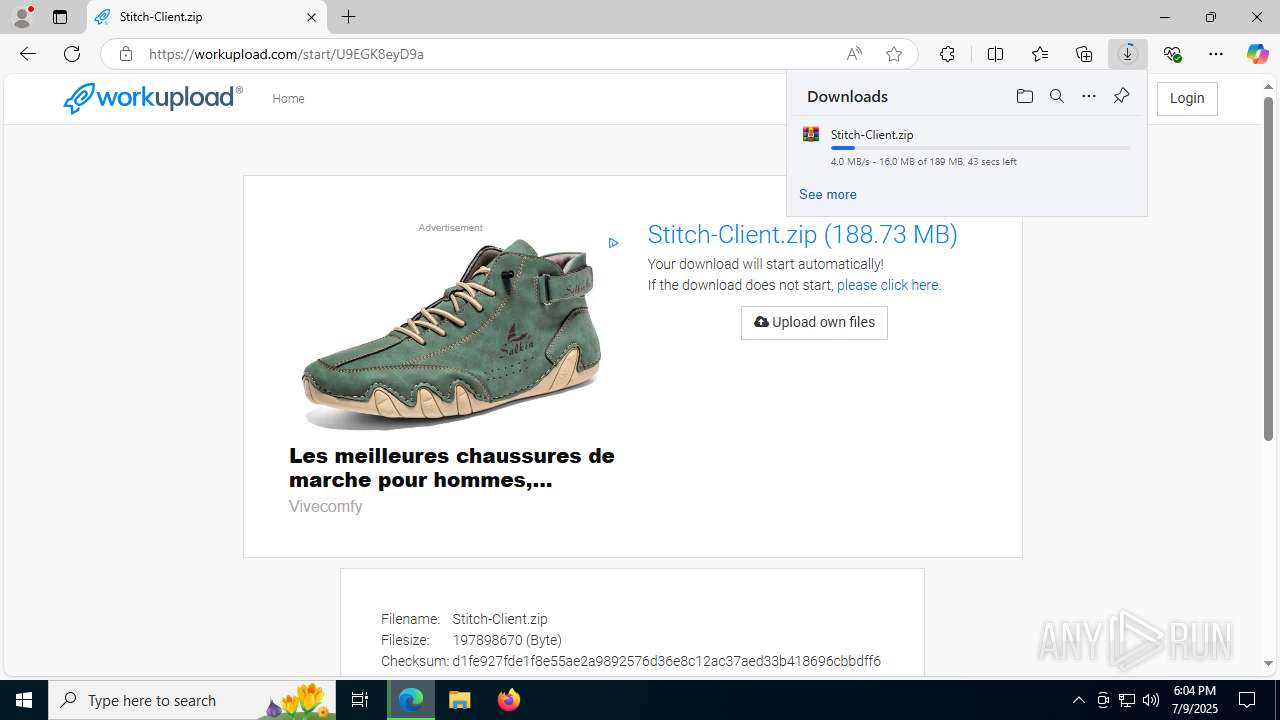Open the volume control icon
The width and height of the screenshot is (1280, 720).
pyautogui.click(x=1151, y=700)
